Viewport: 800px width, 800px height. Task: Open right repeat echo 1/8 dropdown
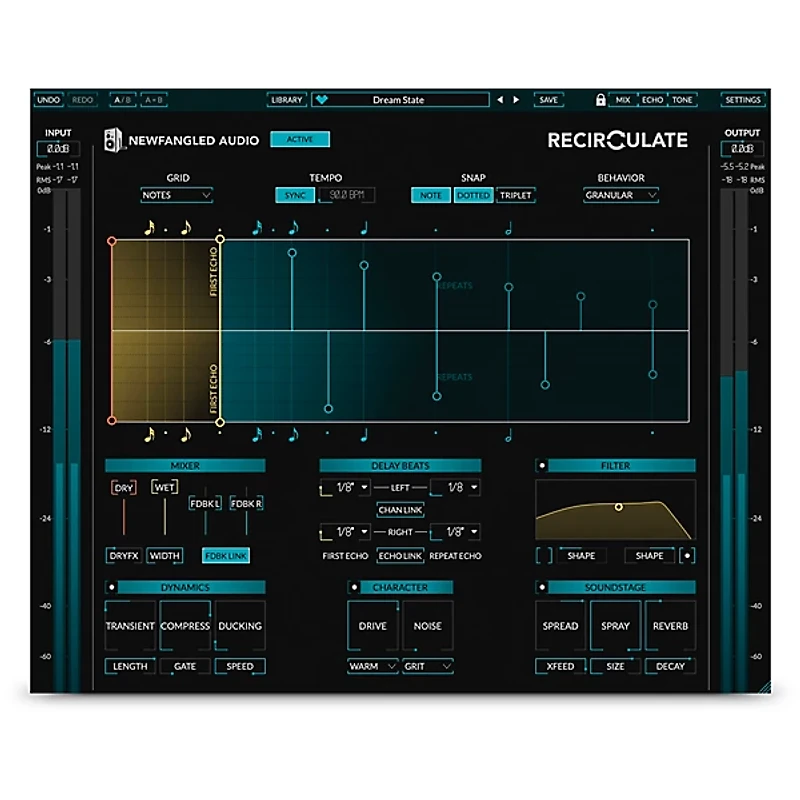click(455, 532)
